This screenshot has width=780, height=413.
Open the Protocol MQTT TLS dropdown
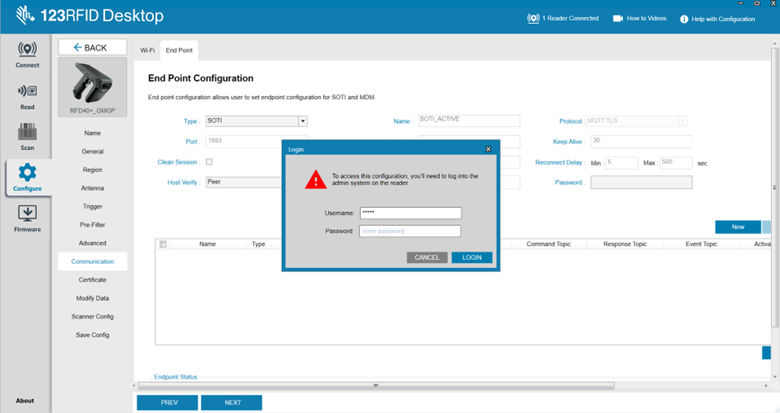coord(682,121)
